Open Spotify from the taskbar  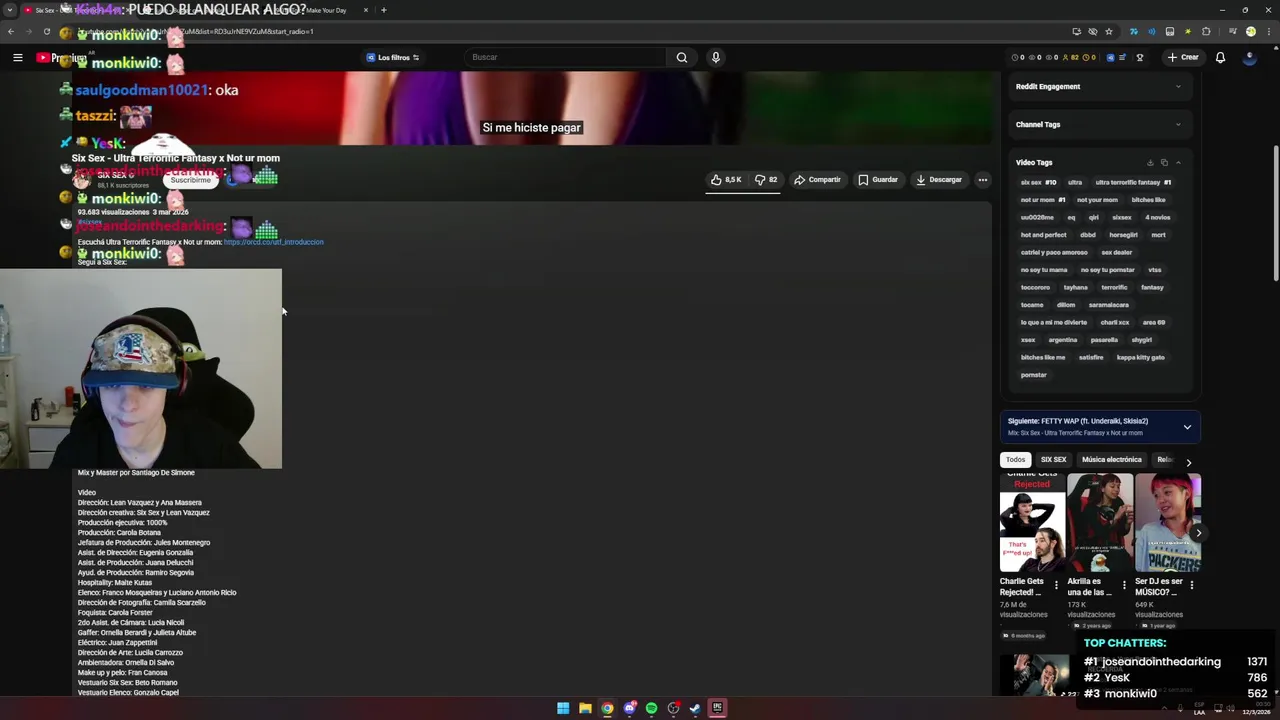[651, 709]
